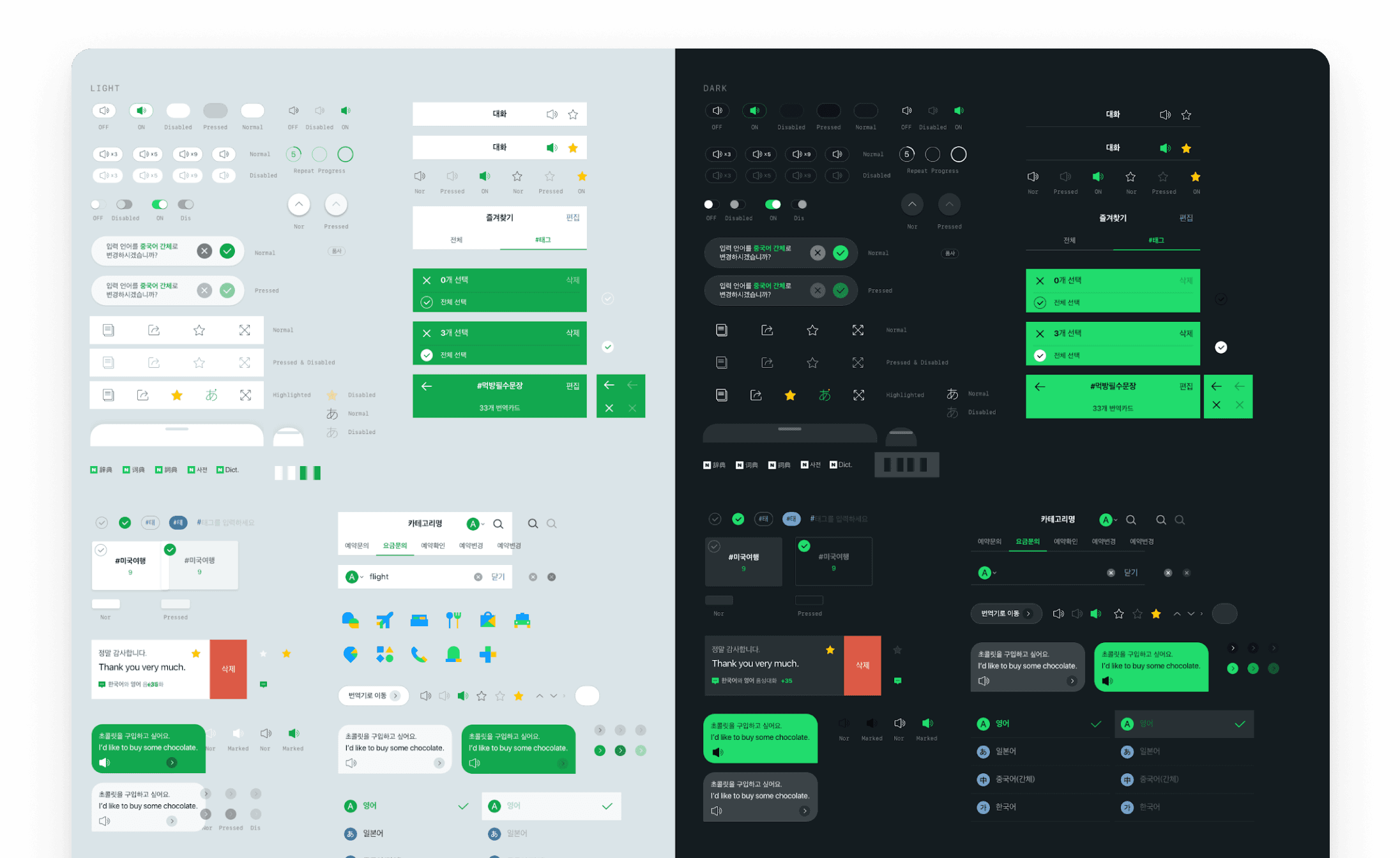1400x858 pixels.
Task: Click the Nor up-chevron round button in light panel
Action: coord(299,204)
